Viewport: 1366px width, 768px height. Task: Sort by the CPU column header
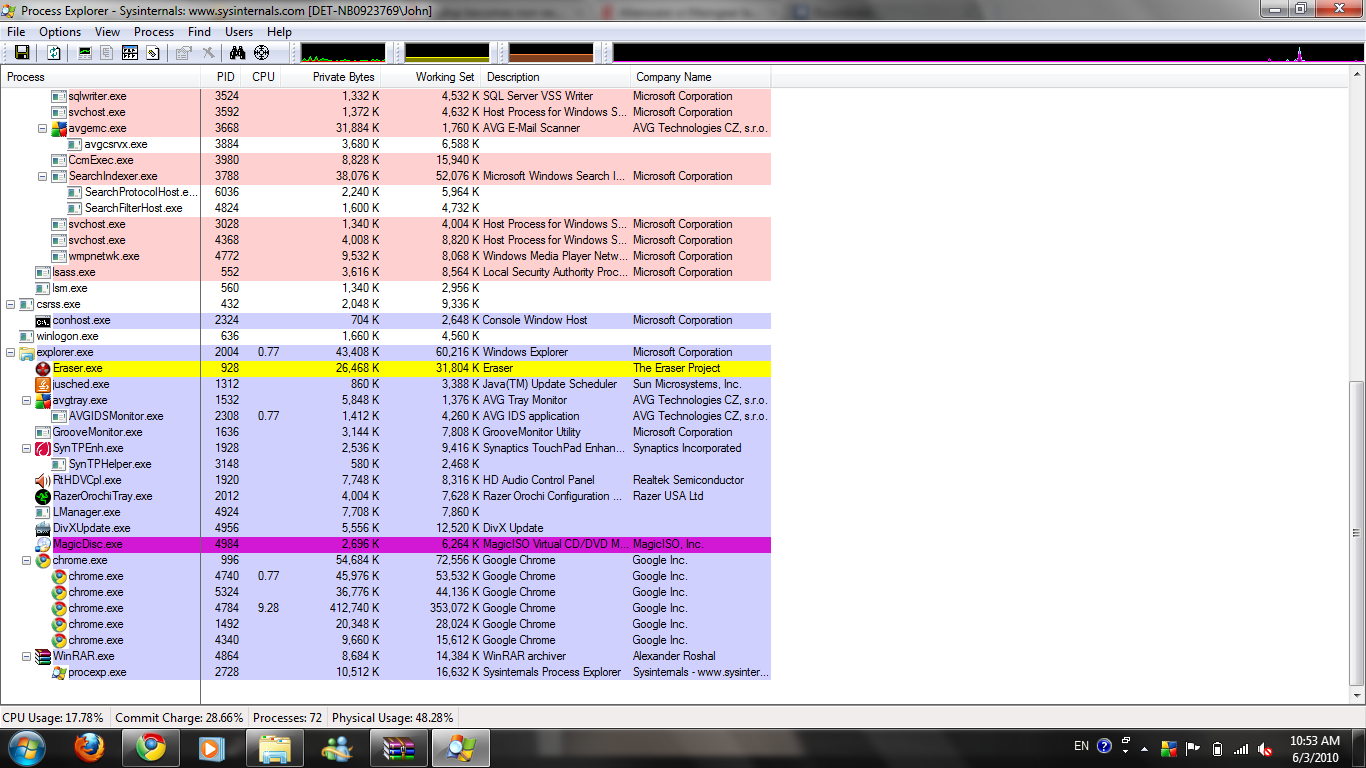click(263, 77)
